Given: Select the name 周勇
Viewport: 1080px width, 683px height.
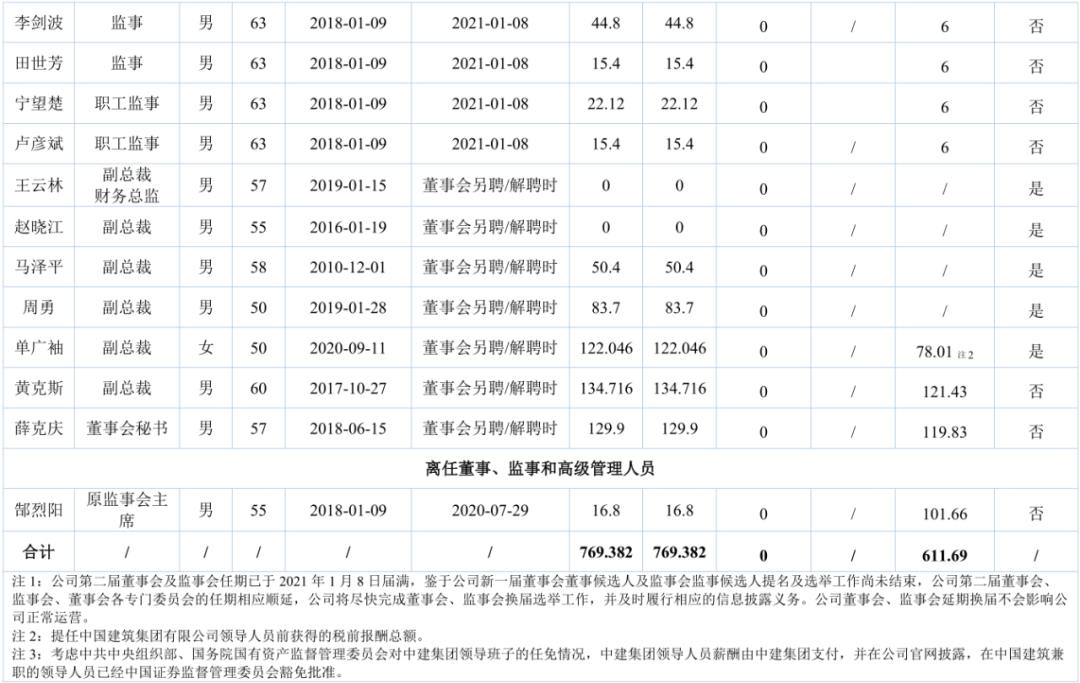Looking at the screenshot, I should [39, 307].
